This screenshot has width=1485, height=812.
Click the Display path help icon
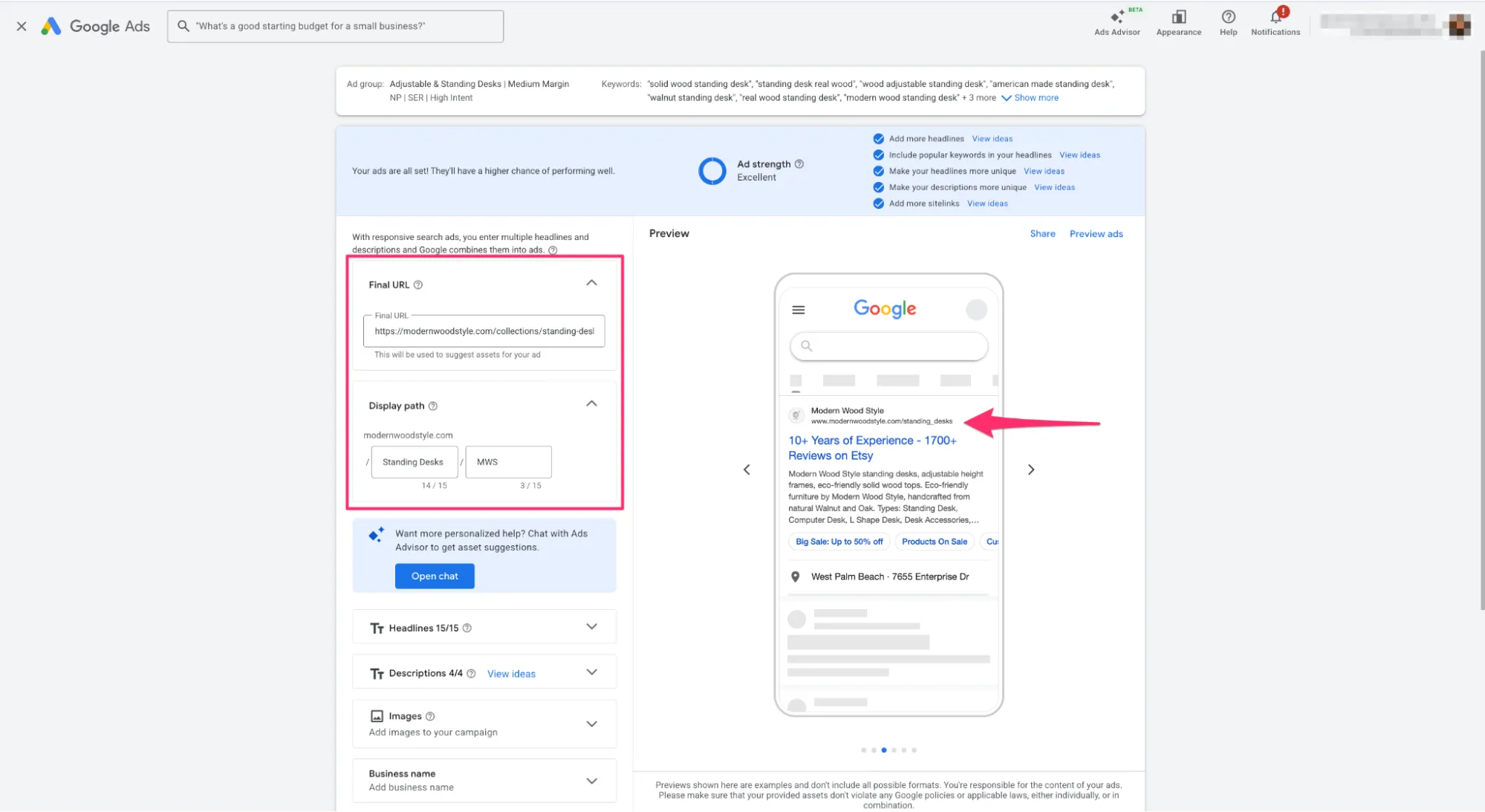coord(433,406)
